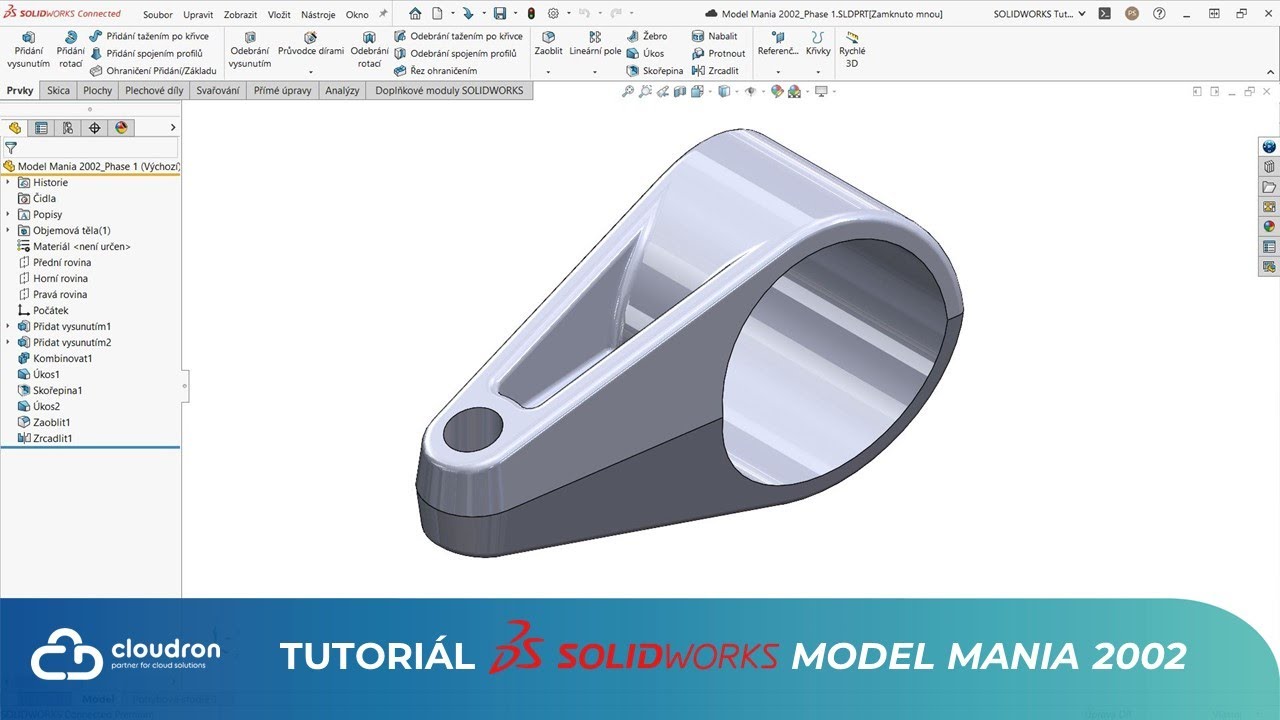
Task: Select the Lineární pole pattern tool
Action: pyautogui.click(x=595, y=44)
